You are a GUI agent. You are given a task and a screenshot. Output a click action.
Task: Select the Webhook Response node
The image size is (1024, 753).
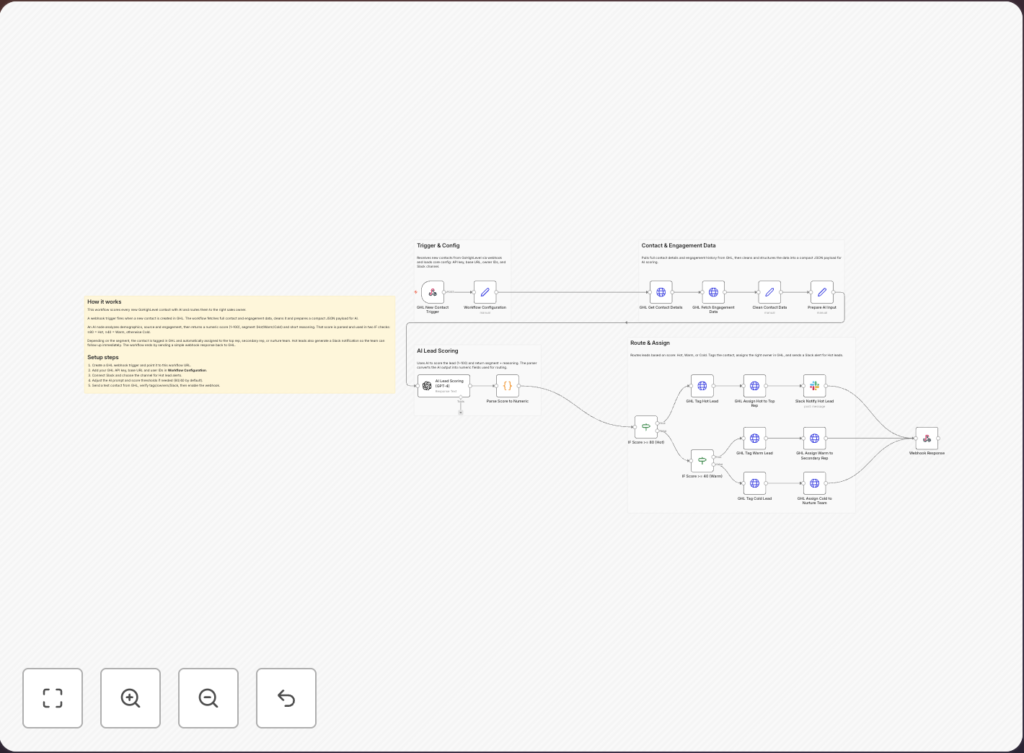[x=927, y=438]
